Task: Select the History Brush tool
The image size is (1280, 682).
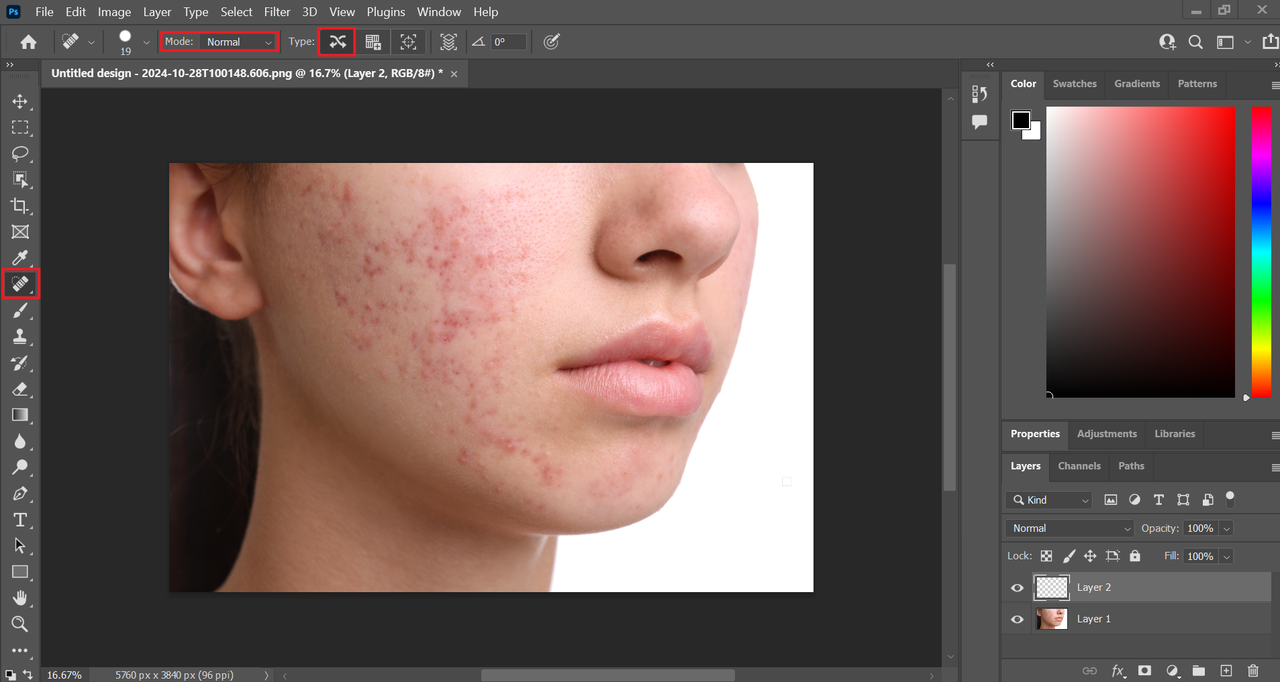Action: coord(20,363)
